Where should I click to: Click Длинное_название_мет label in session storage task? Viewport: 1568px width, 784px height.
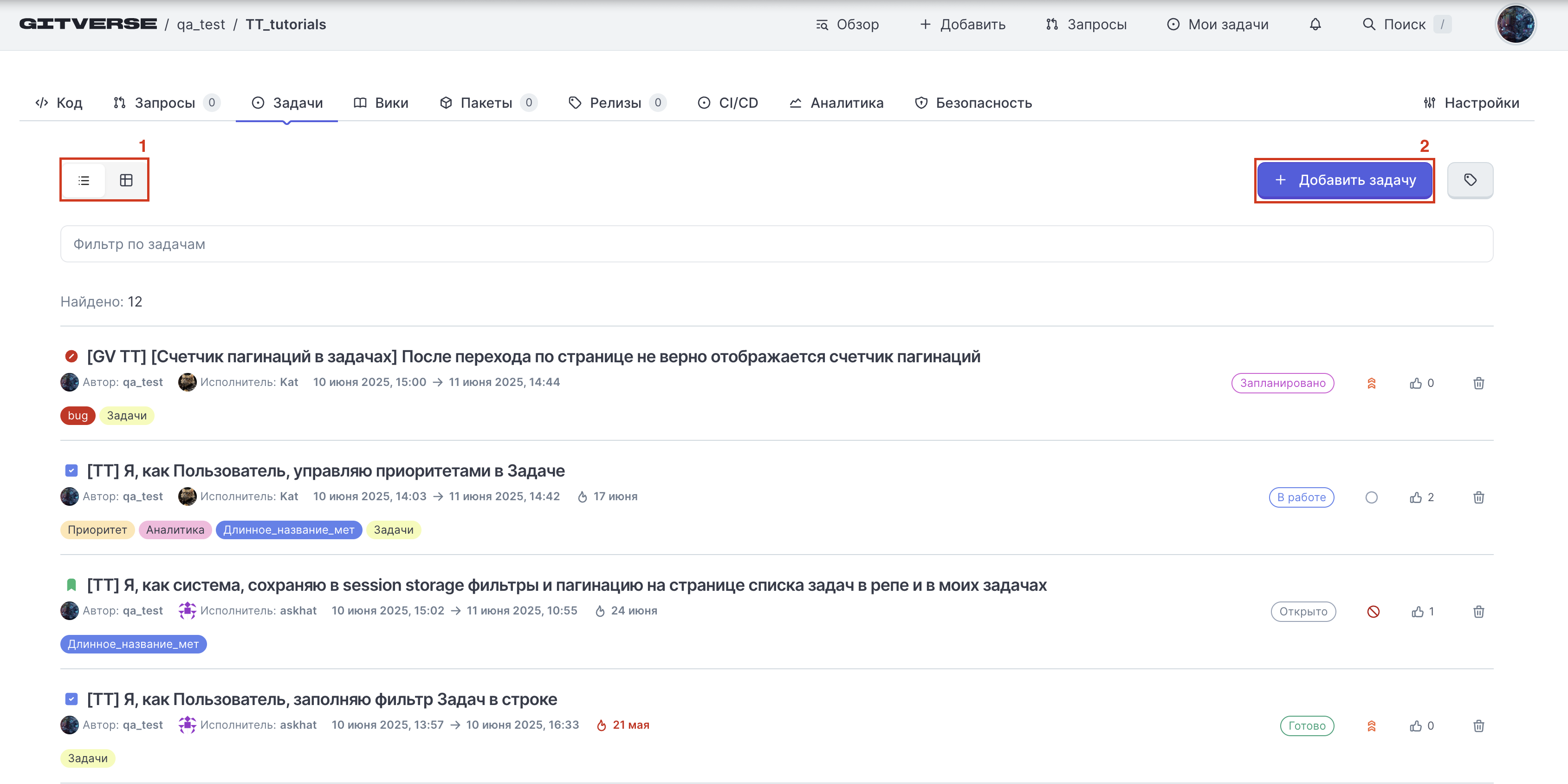tap(133, 644)
